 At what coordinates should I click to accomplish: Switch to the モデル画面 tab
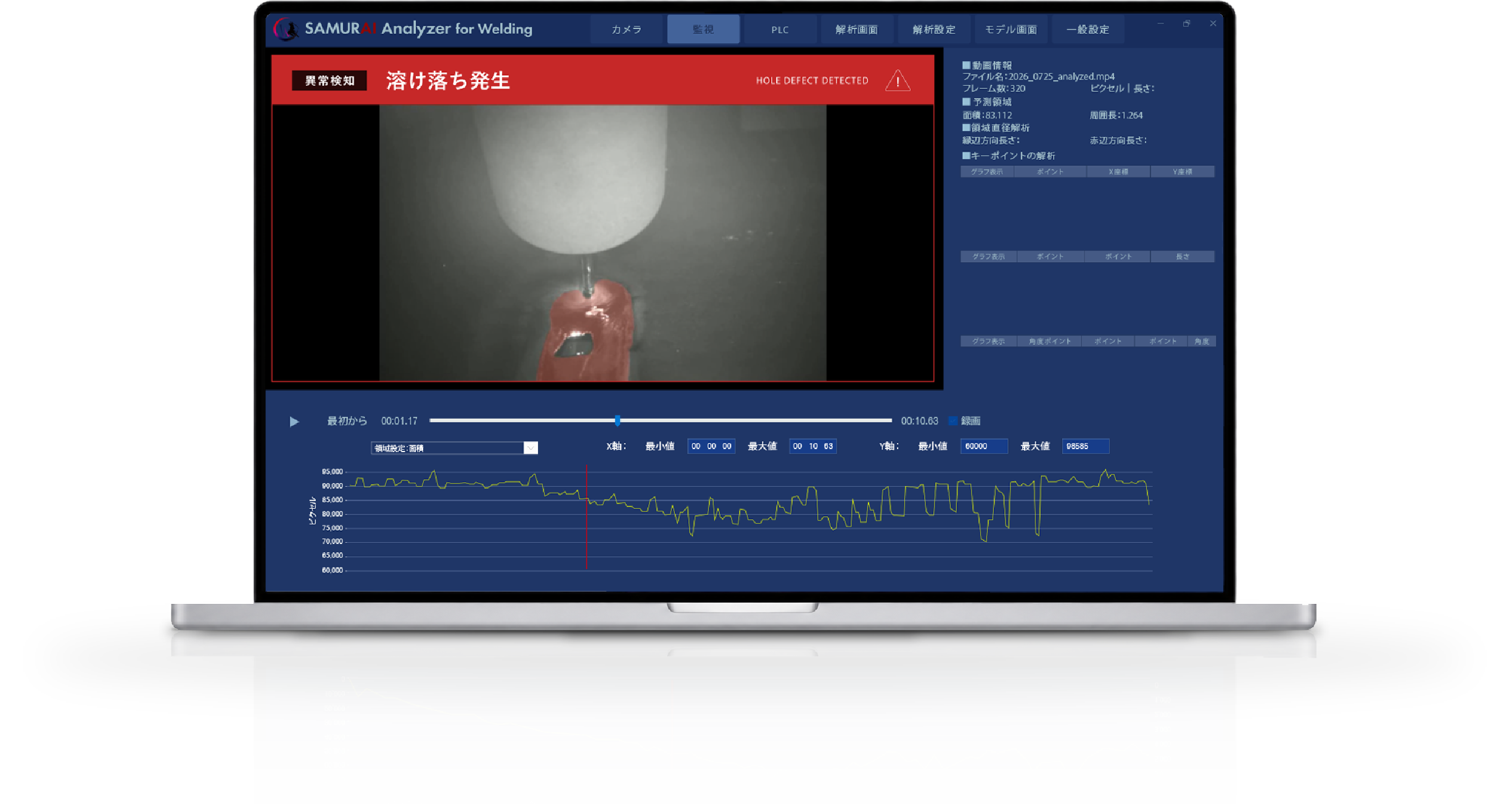click(1010, 30)
